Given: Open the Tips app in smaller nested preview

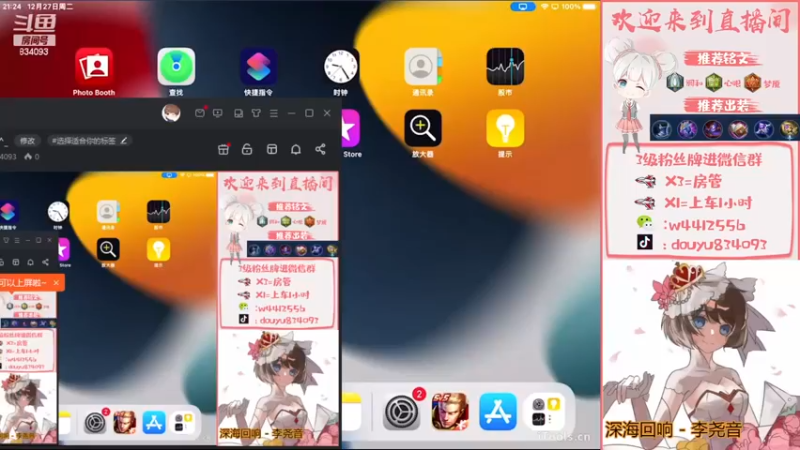Looking at the screenshot, I should (x=158, y=249).
